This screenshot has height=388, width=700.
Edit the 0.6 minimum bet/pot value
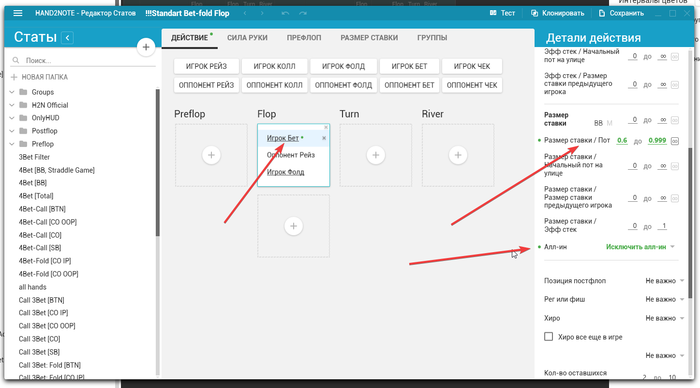pyautogui.click(x=622, y=140)
